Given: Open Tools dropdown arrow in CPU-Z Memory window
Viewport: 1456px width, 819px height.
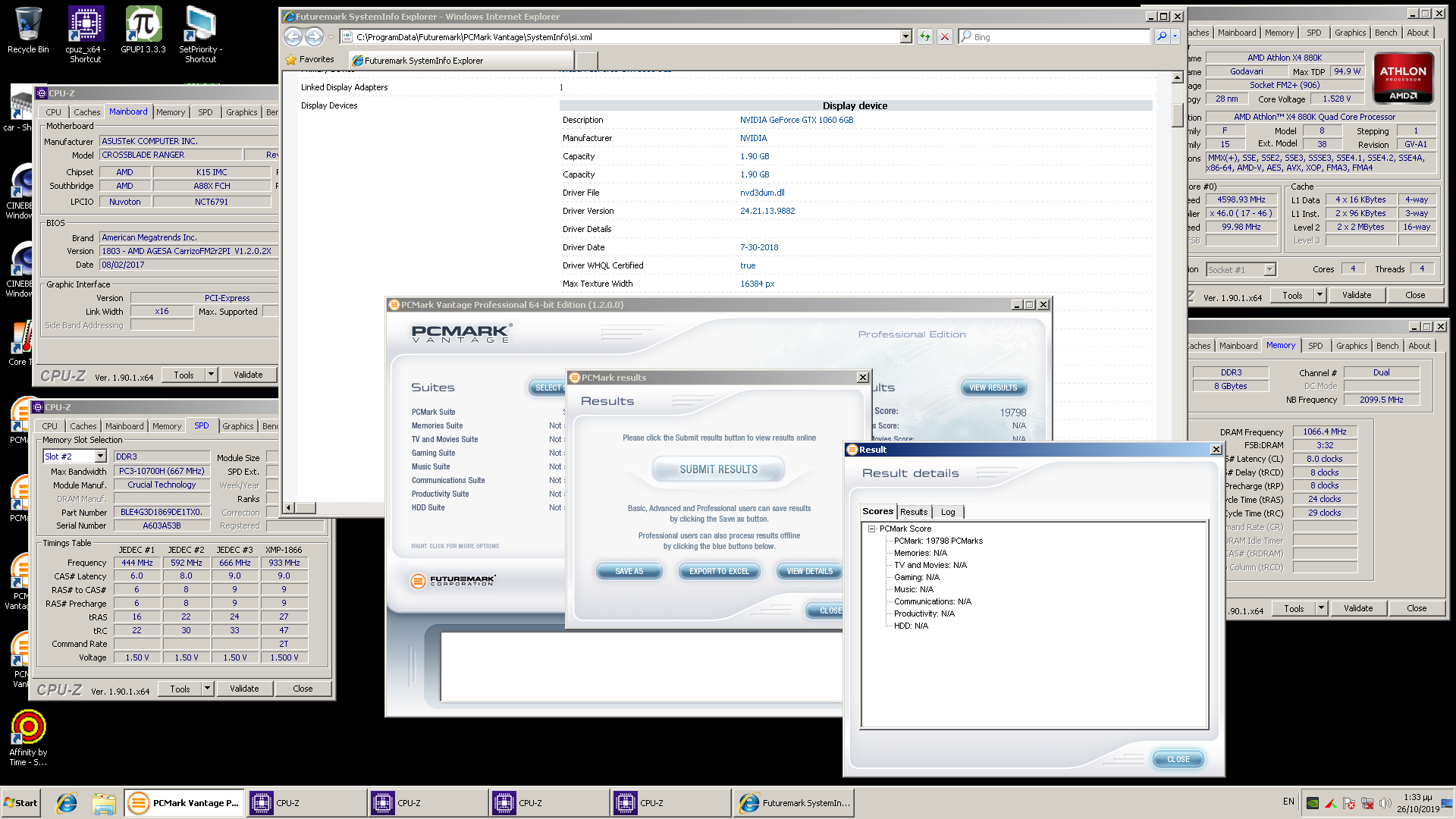Looking at the screenshot, I should coord(1322,608).
